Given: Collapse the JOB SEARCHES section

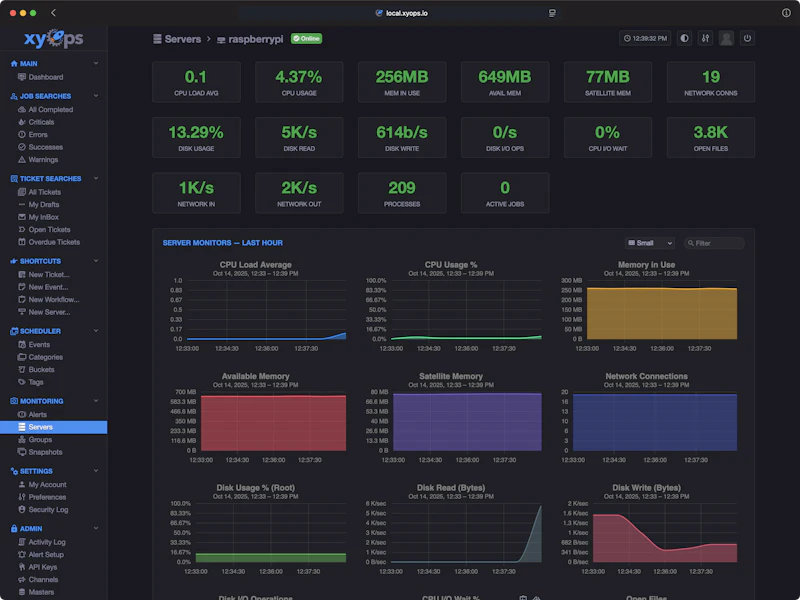Looking at the screenshot, I should [x=96, y=96].
